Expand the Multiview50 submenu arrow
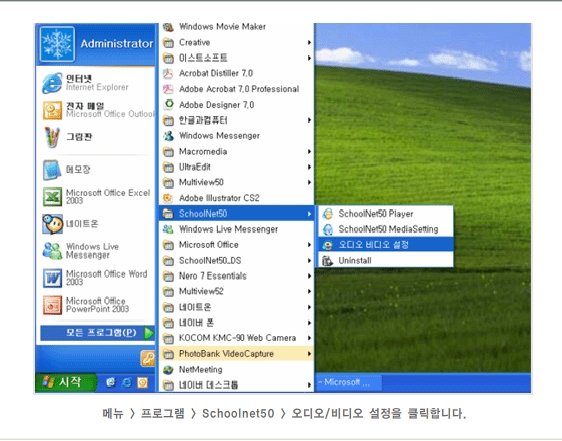The image size is (562, 441). pyautogui.click(x=309, y=182)
